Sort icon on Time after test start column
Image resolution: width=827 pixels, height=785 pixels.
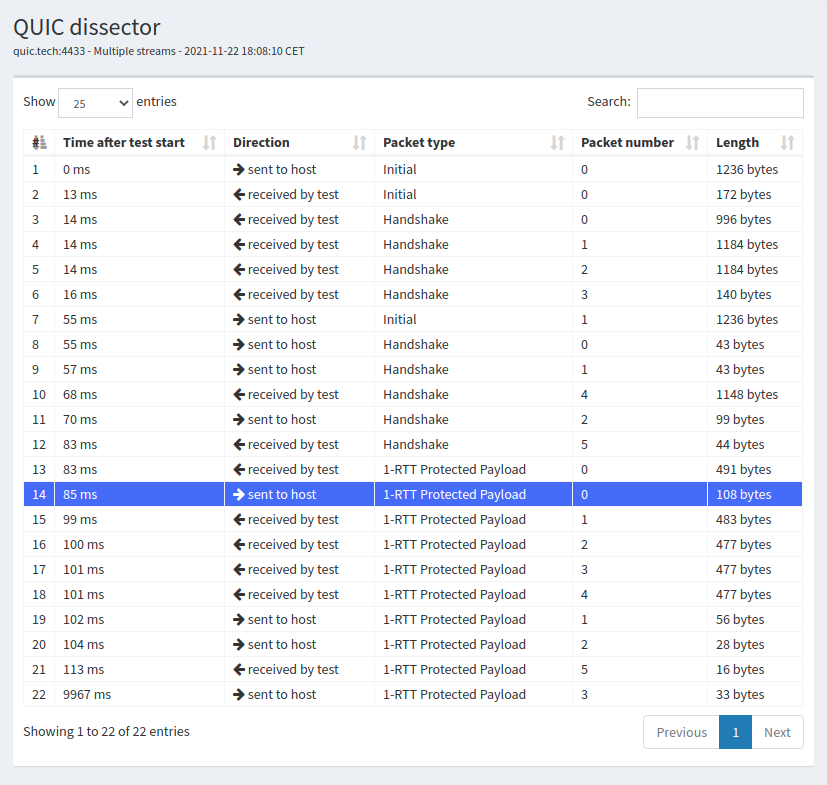[210, 142]
